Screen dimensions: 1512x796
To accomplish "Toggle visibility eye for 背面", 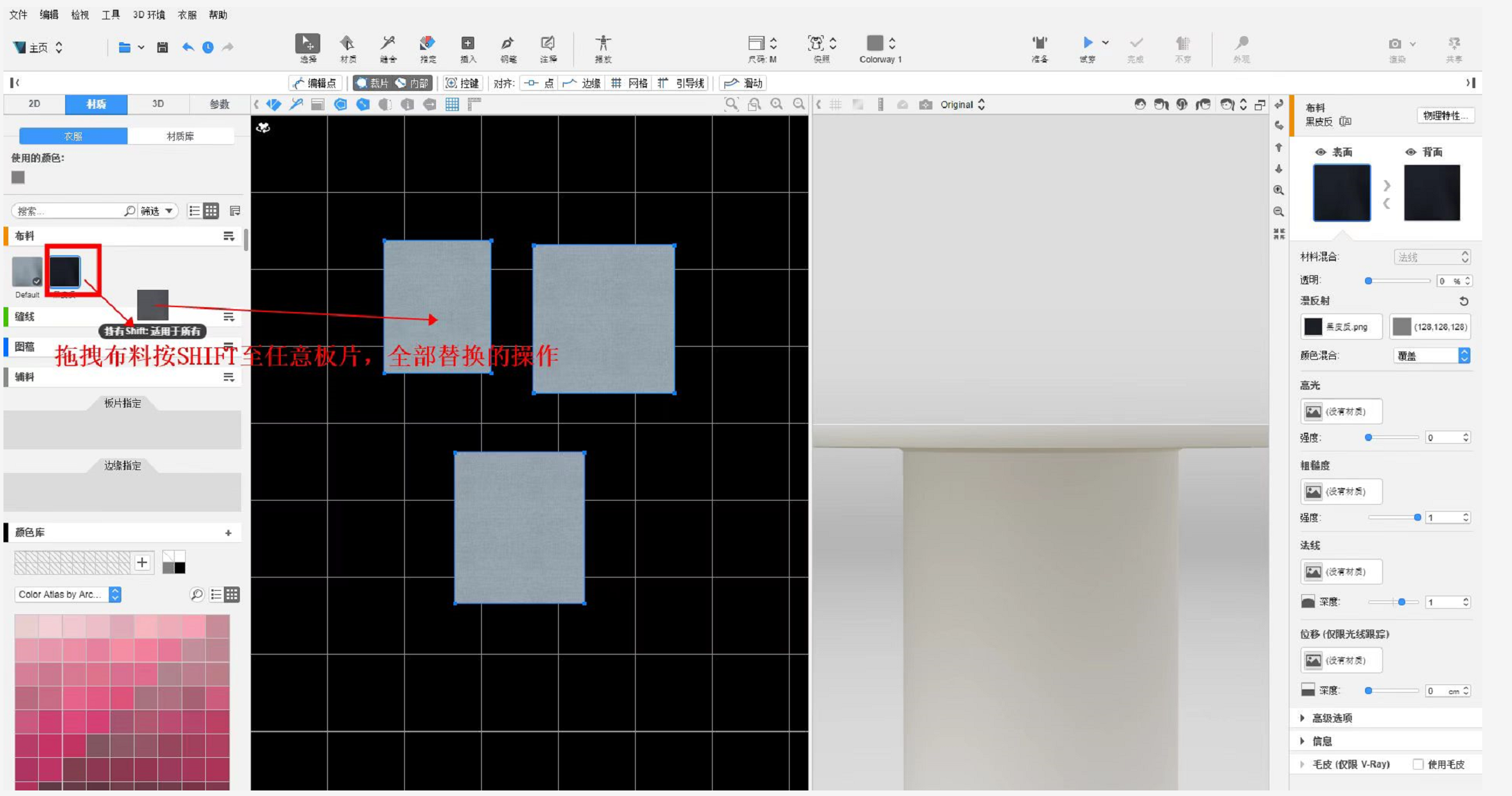I will 1410,152.
